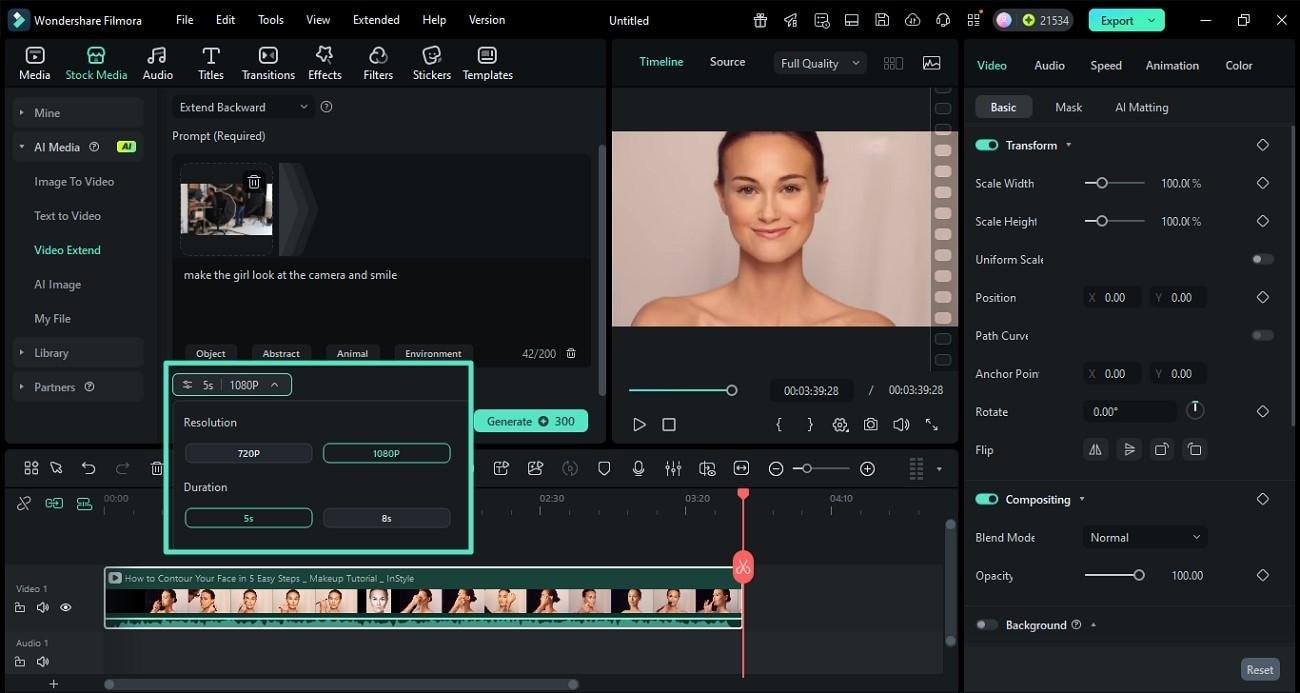Toggle Uniform Scale in the Transform panel
This screenshot has height=693, width=1300.
coord(1261,259)
